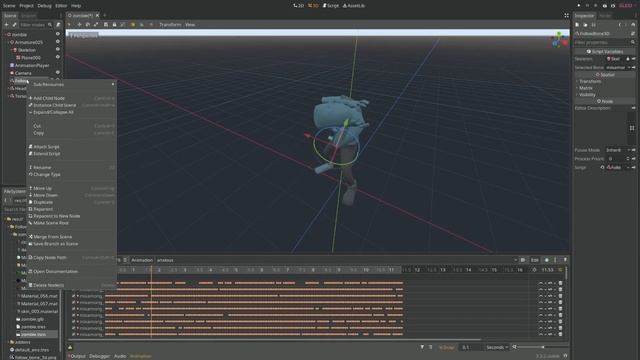Toggle the use local space toolbar icon
640x360 pixels.
tap(133, 24)
